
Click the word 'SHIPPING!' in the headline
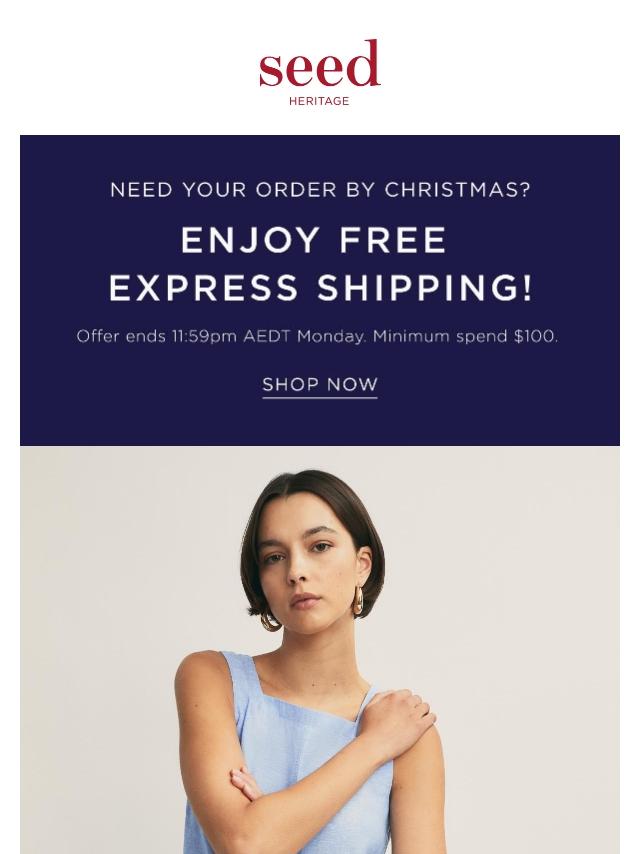click(424, 288)
